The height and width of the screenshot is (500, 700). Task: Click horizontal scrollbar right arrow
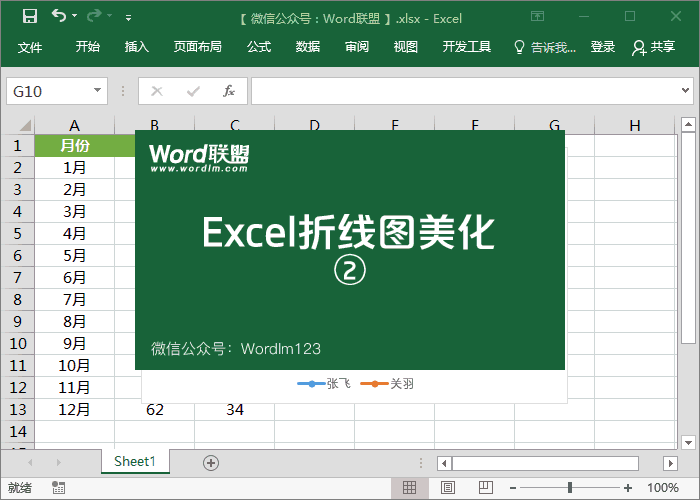pos(670,463)
